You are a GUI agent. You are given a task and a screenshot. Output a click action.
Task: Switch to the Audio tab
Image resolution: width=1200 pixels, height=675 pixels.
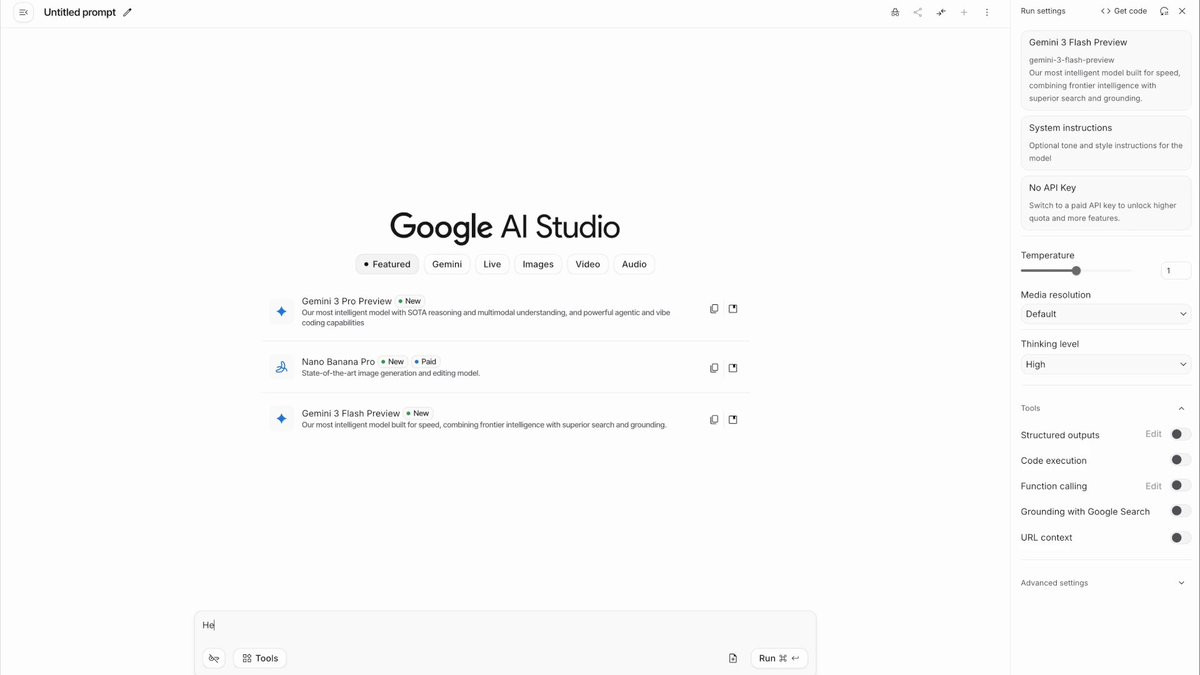click(x=634, y=264)
